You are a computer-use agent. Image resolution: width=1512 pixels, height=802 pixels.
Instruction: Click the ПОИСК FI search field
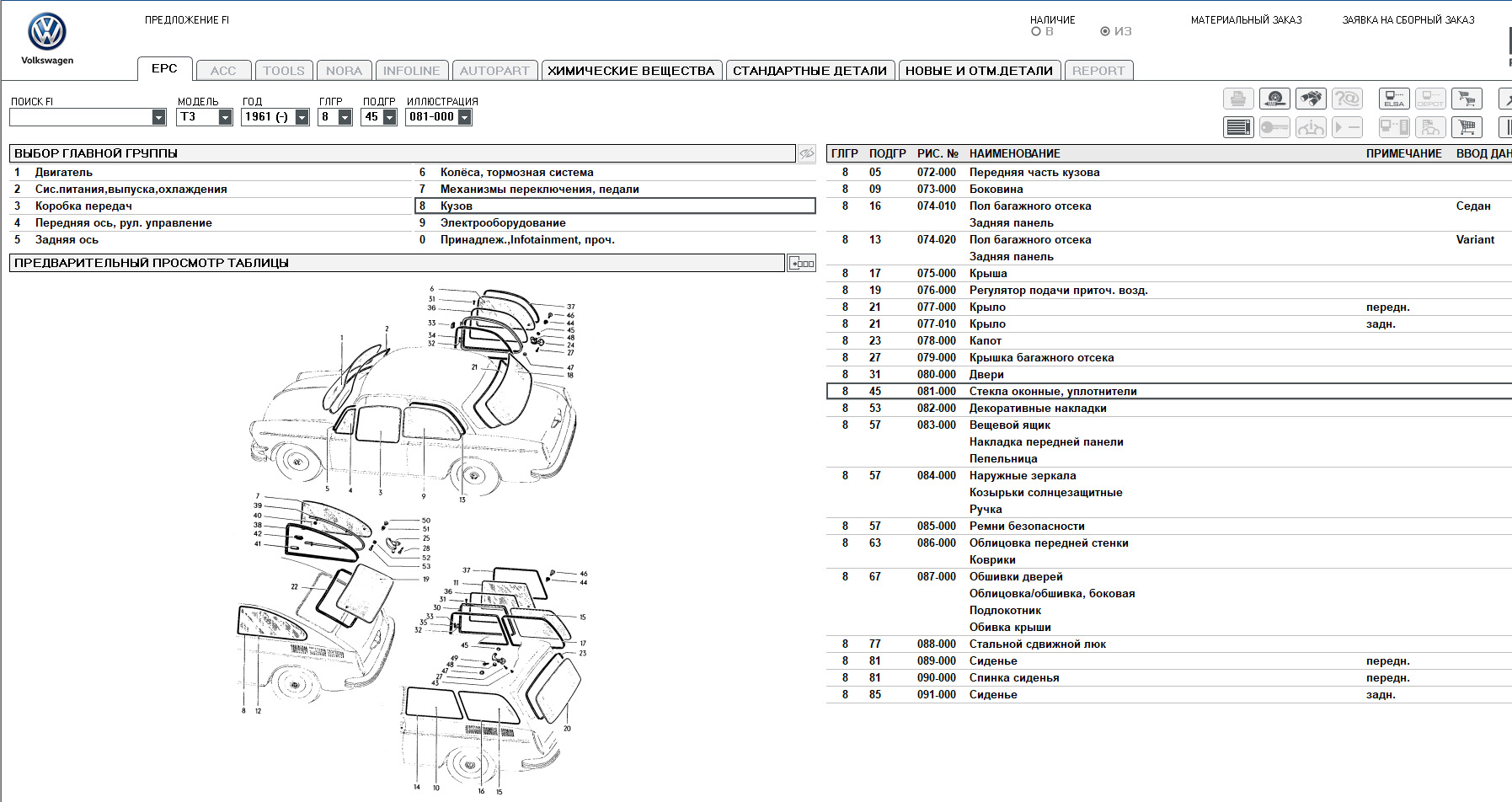(81, 117)
